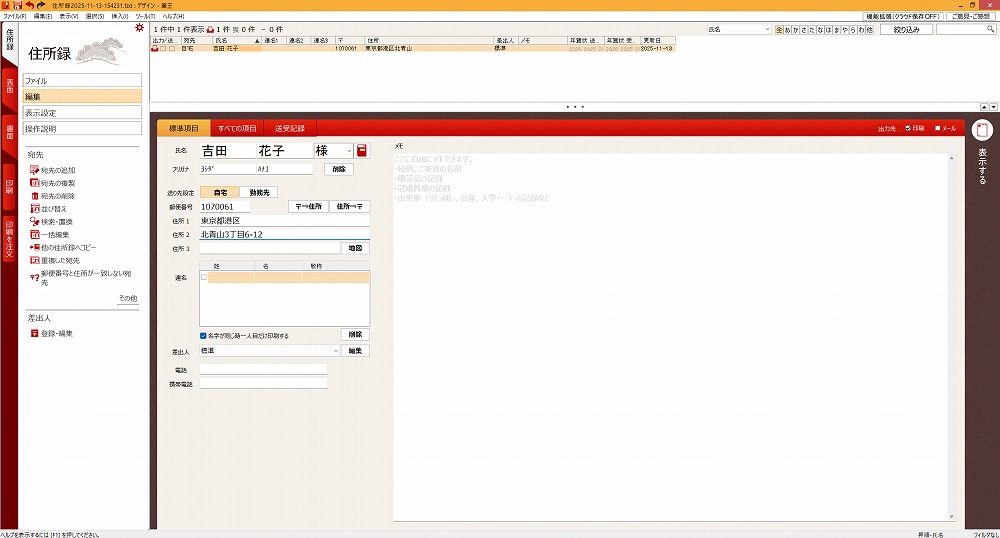Click the 絞り込み filter button

coord(906,30)
